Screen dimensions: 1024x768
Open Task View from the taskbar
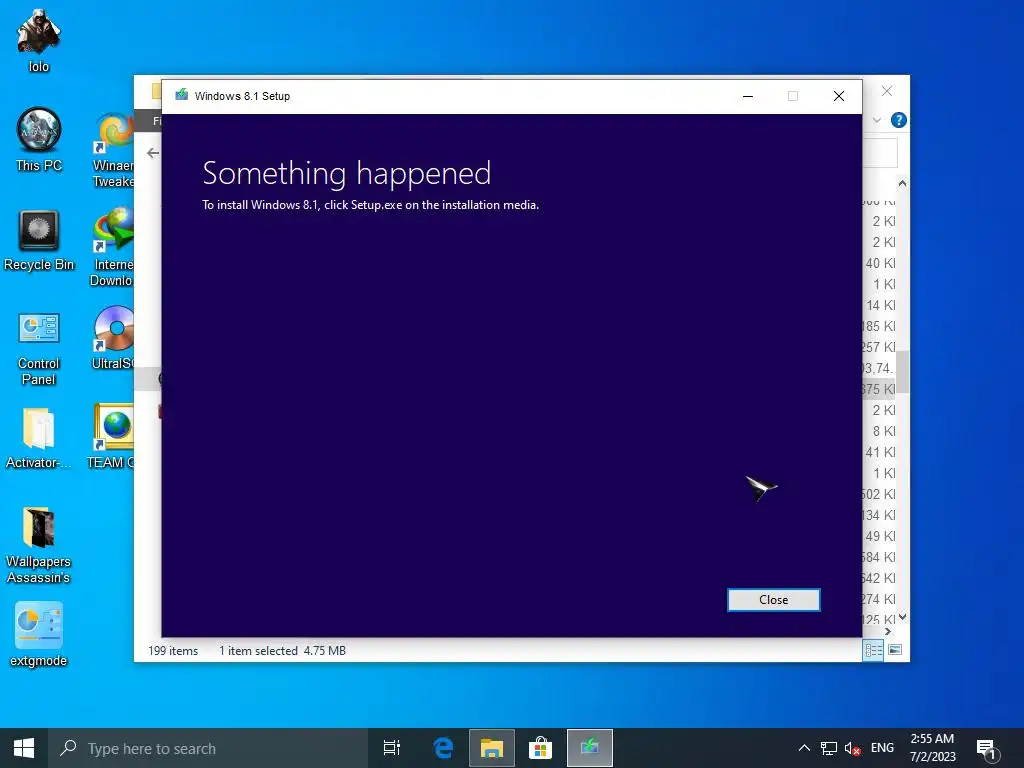392,748
